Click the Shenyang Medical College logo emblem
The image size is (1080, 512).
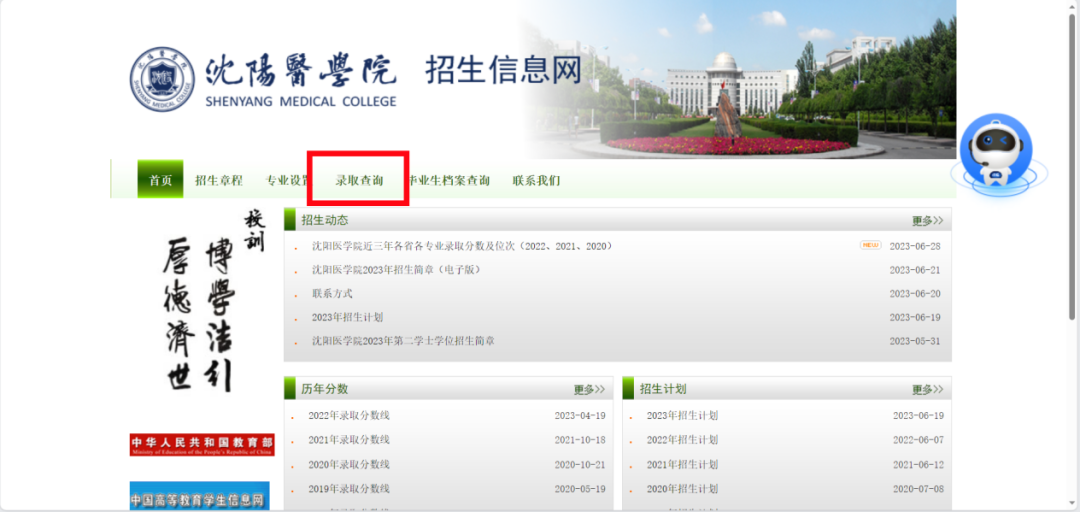pyautogui.click(x=162, y=79)
